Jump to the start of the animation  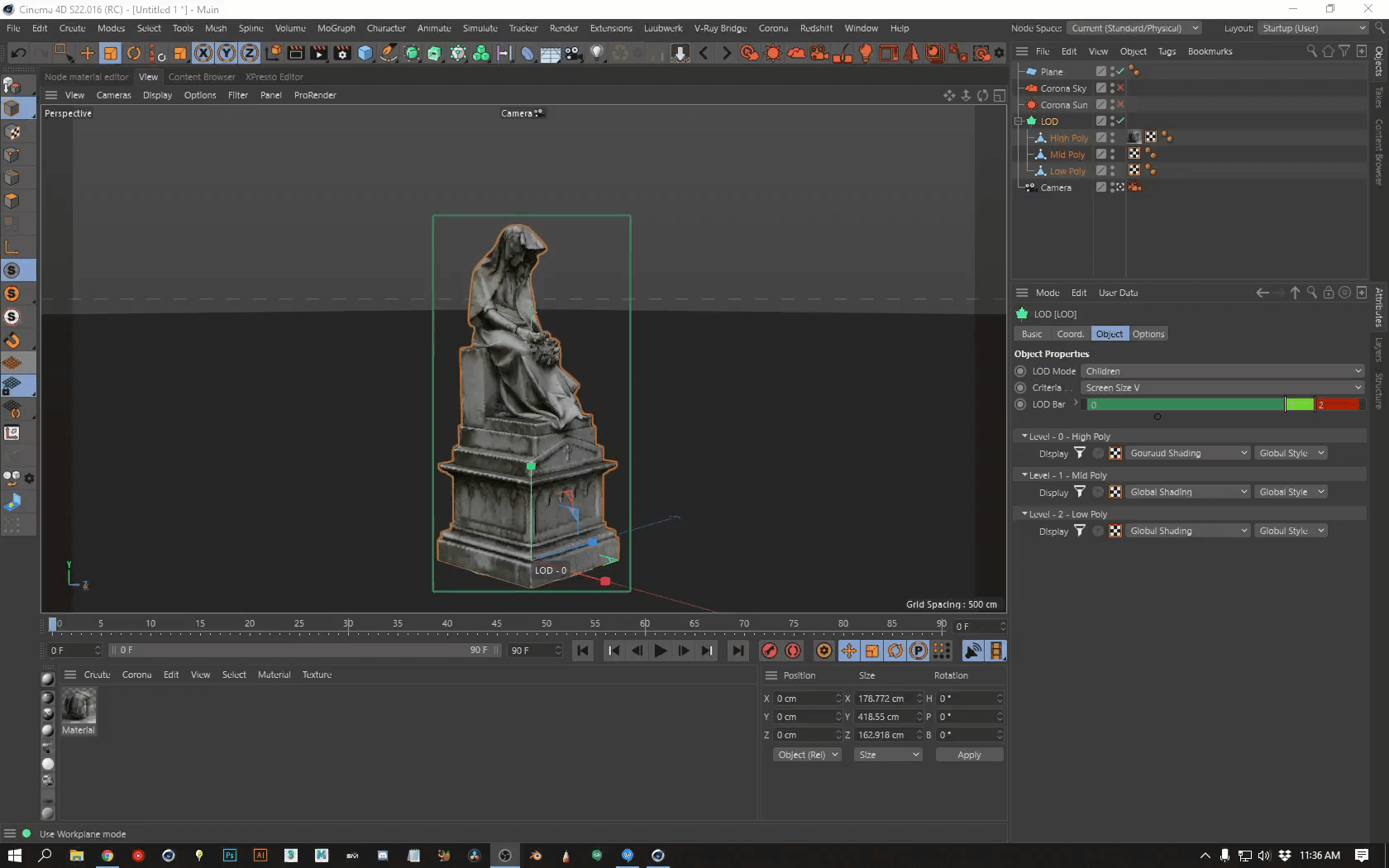point(583,651)
